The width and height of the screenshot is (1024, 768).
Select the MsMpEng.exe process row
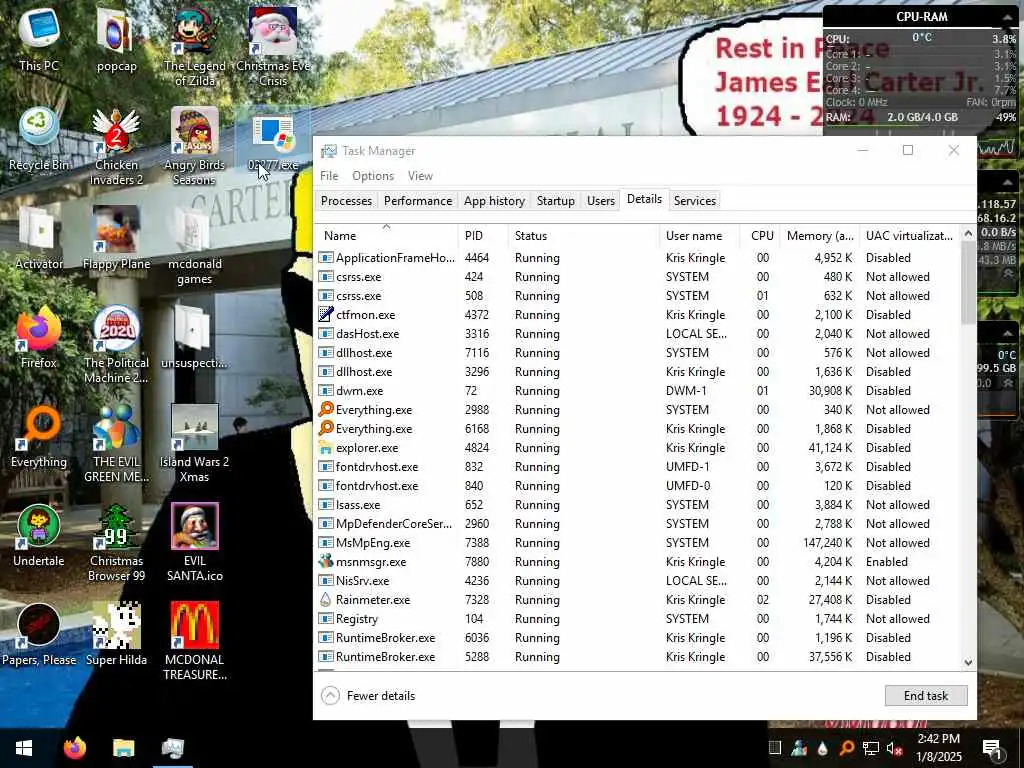639,543
